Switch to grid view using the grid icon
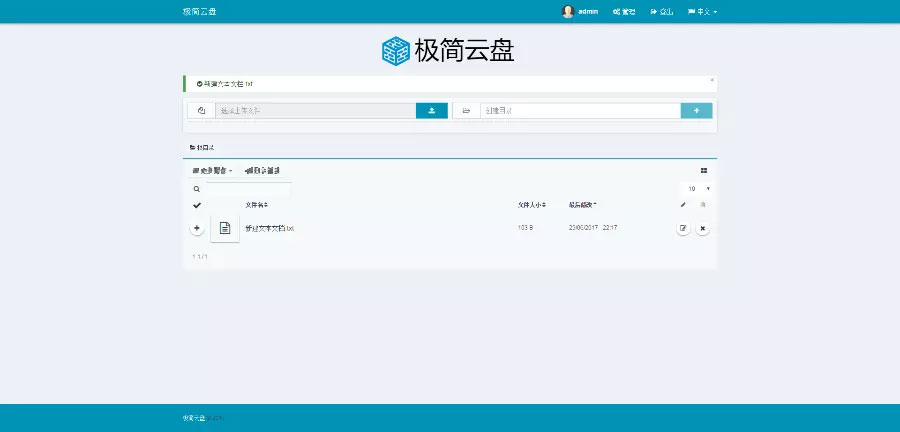Viewport: 900px width, 432px height. coord(704,171)
